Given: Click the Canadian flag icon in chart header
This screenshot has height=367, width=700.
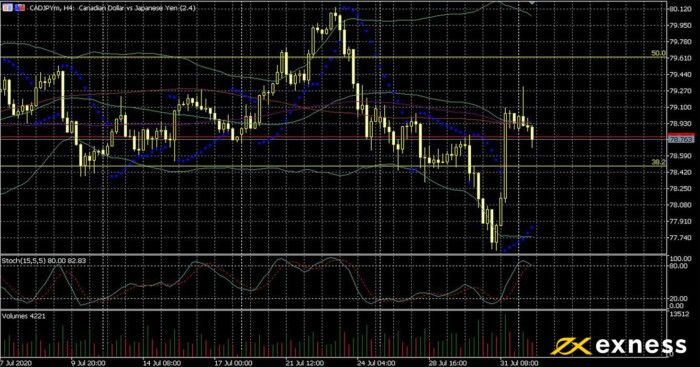Looking at the screenshot, I should [x=8, y=8].
